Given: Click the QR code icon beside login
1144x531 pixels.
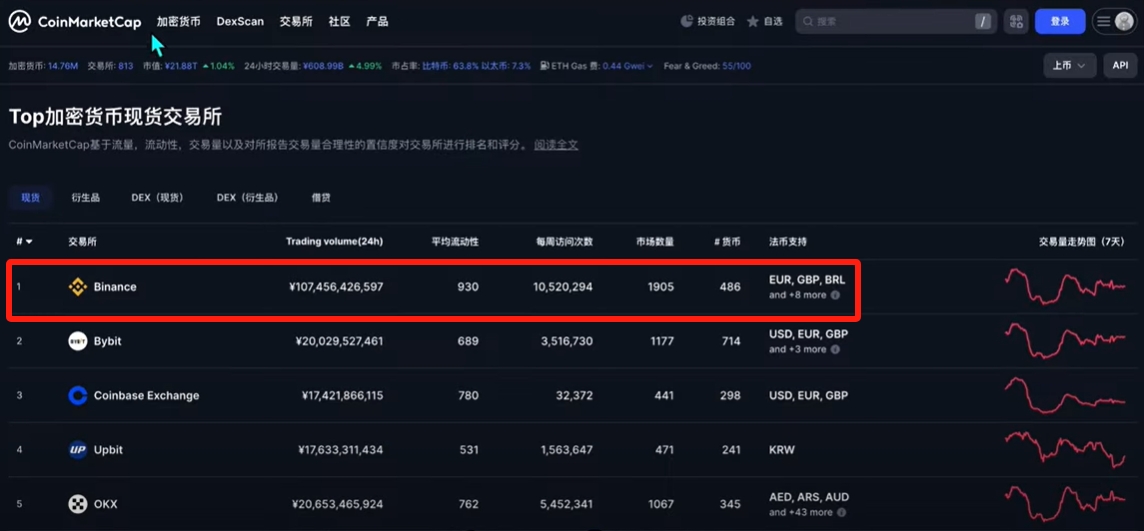Looking at the screenshot, I should click(x=1016, y=22).
